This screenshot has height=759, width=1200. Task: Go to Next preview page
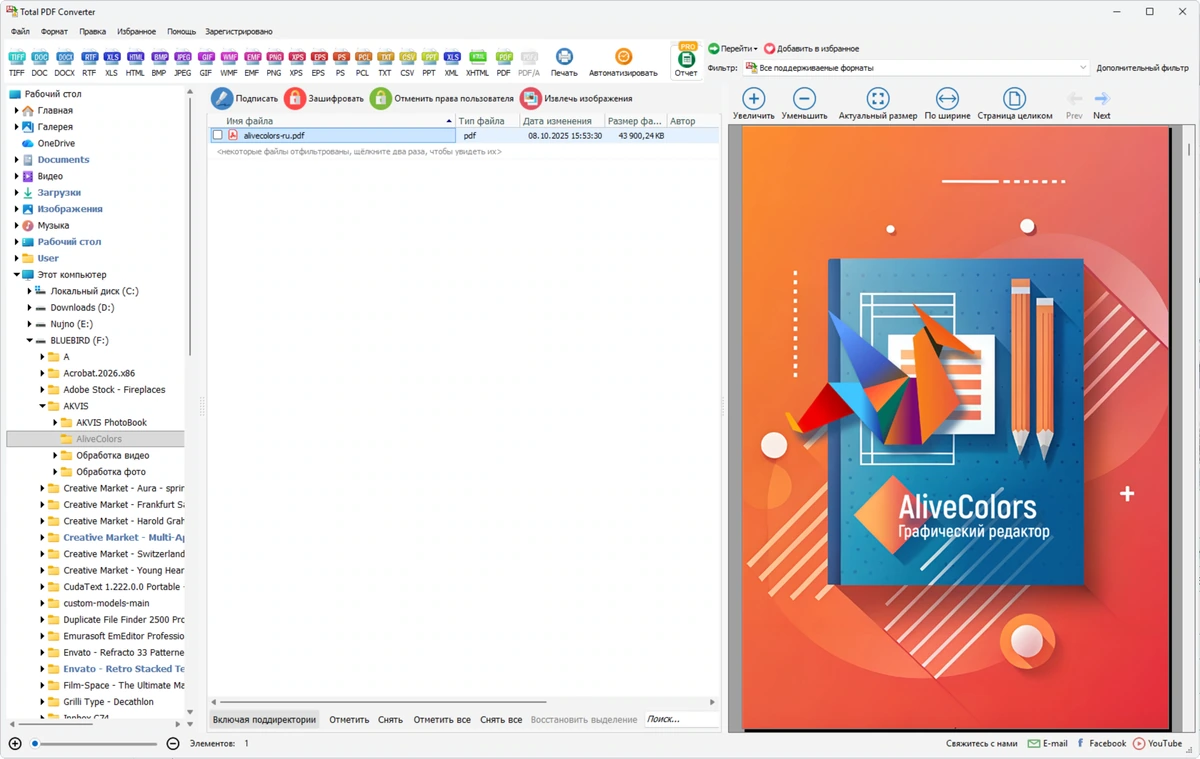(x=1101, y=105)
